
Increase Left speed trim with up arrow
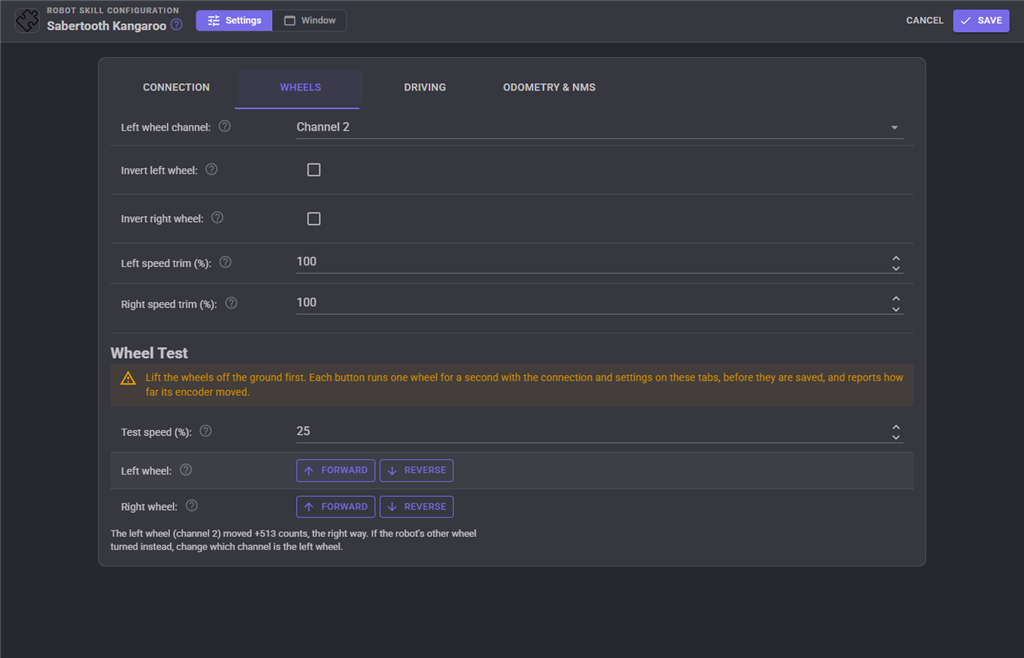point(896,258)
